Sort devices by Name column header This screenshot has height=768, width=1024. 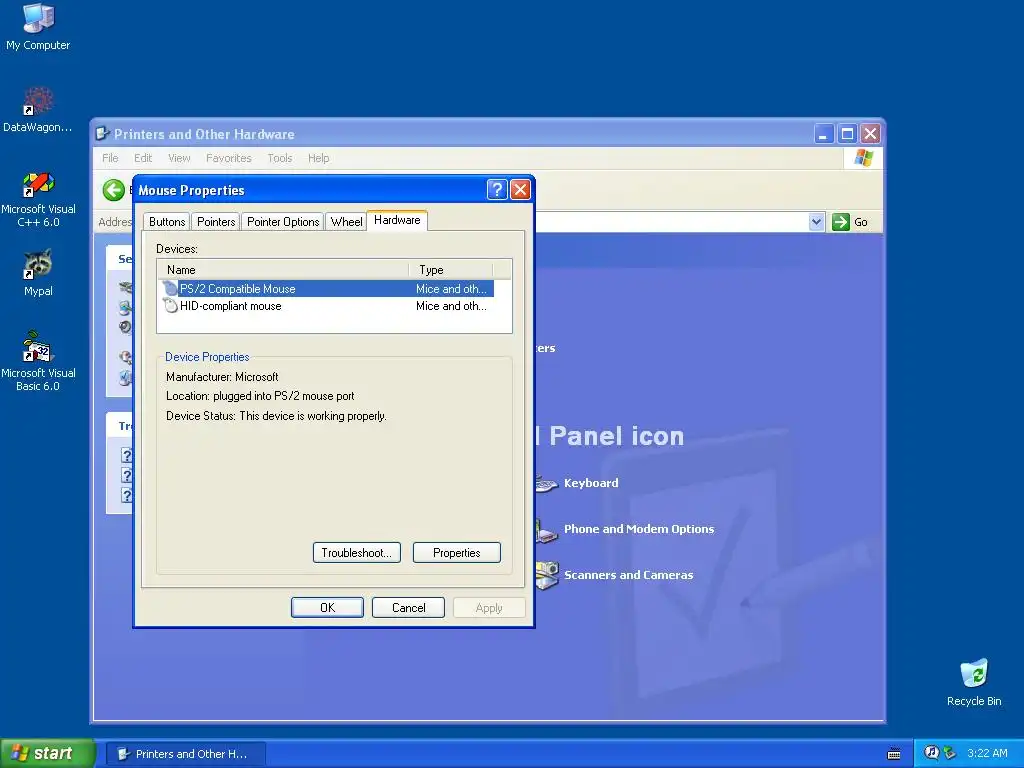pyautogui.click(x=283, y=270)
